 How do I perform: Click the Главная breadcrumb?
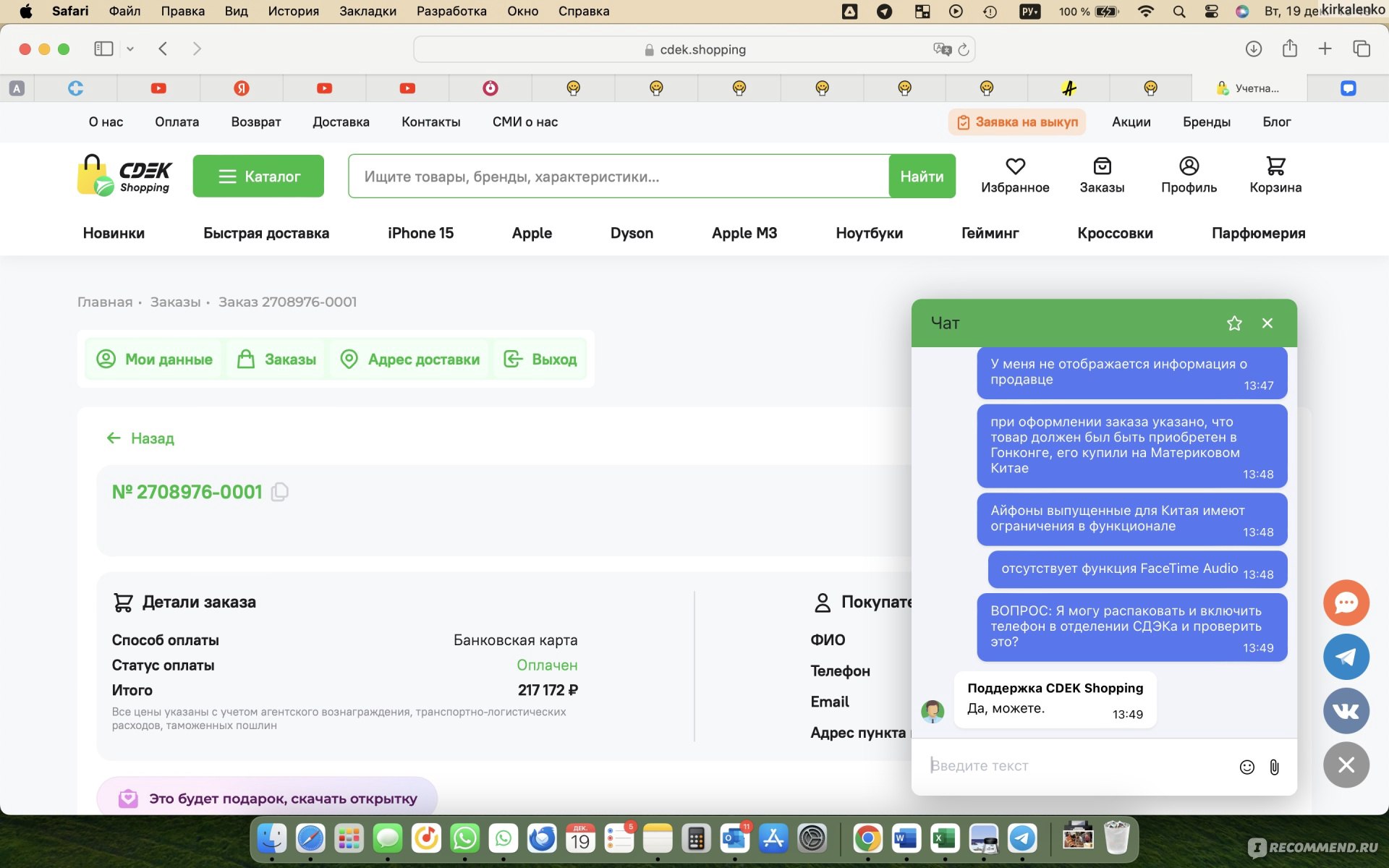pyautogui.click(x=105, y=302)
